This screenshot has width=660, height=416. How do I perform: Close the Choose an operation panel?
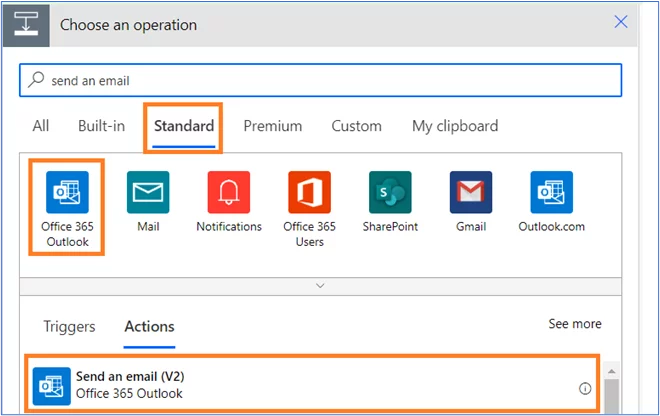click(621, 22)
